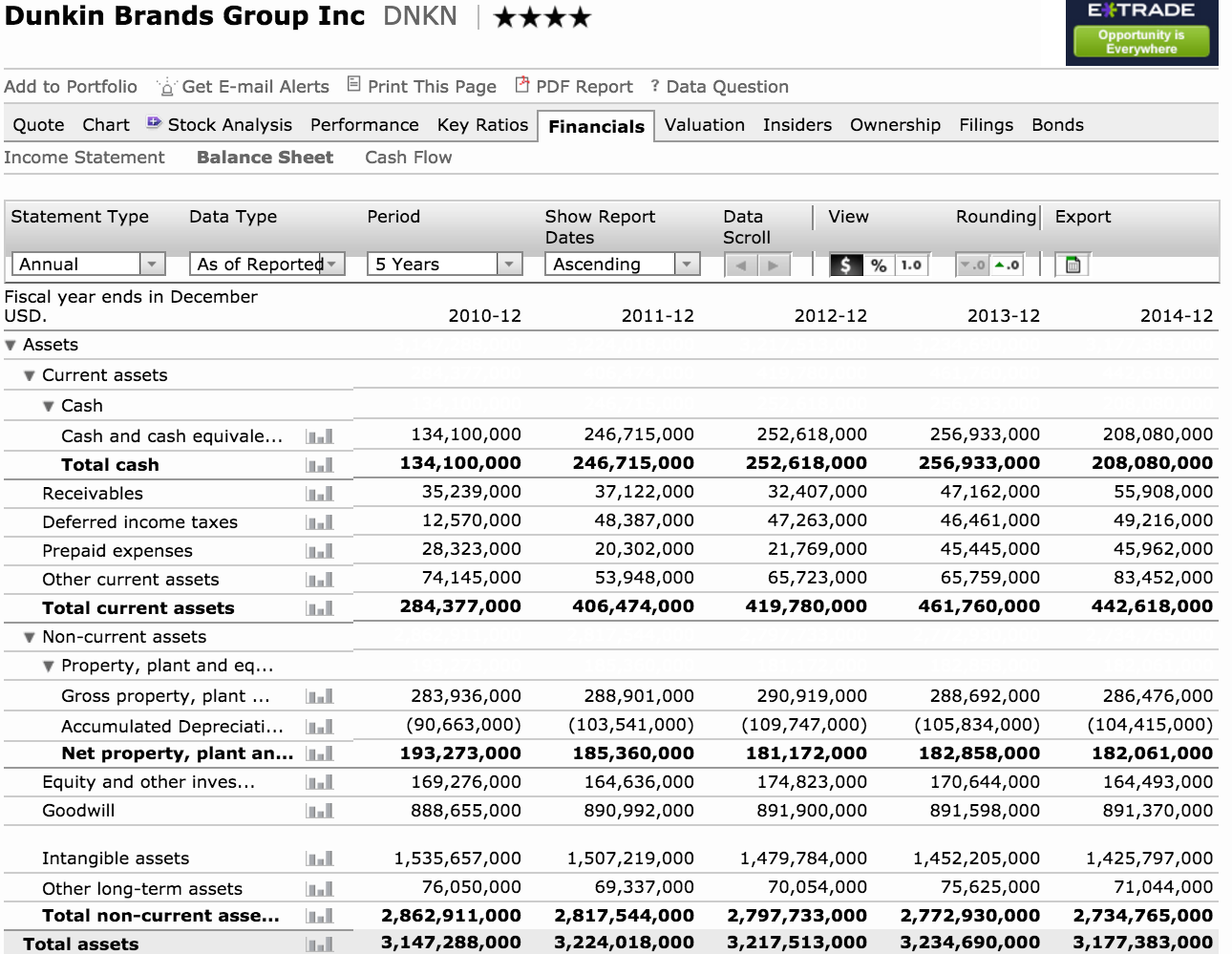
Task: Collapse Property, plant and equipment subsection
Action: [x=49, y=667]
